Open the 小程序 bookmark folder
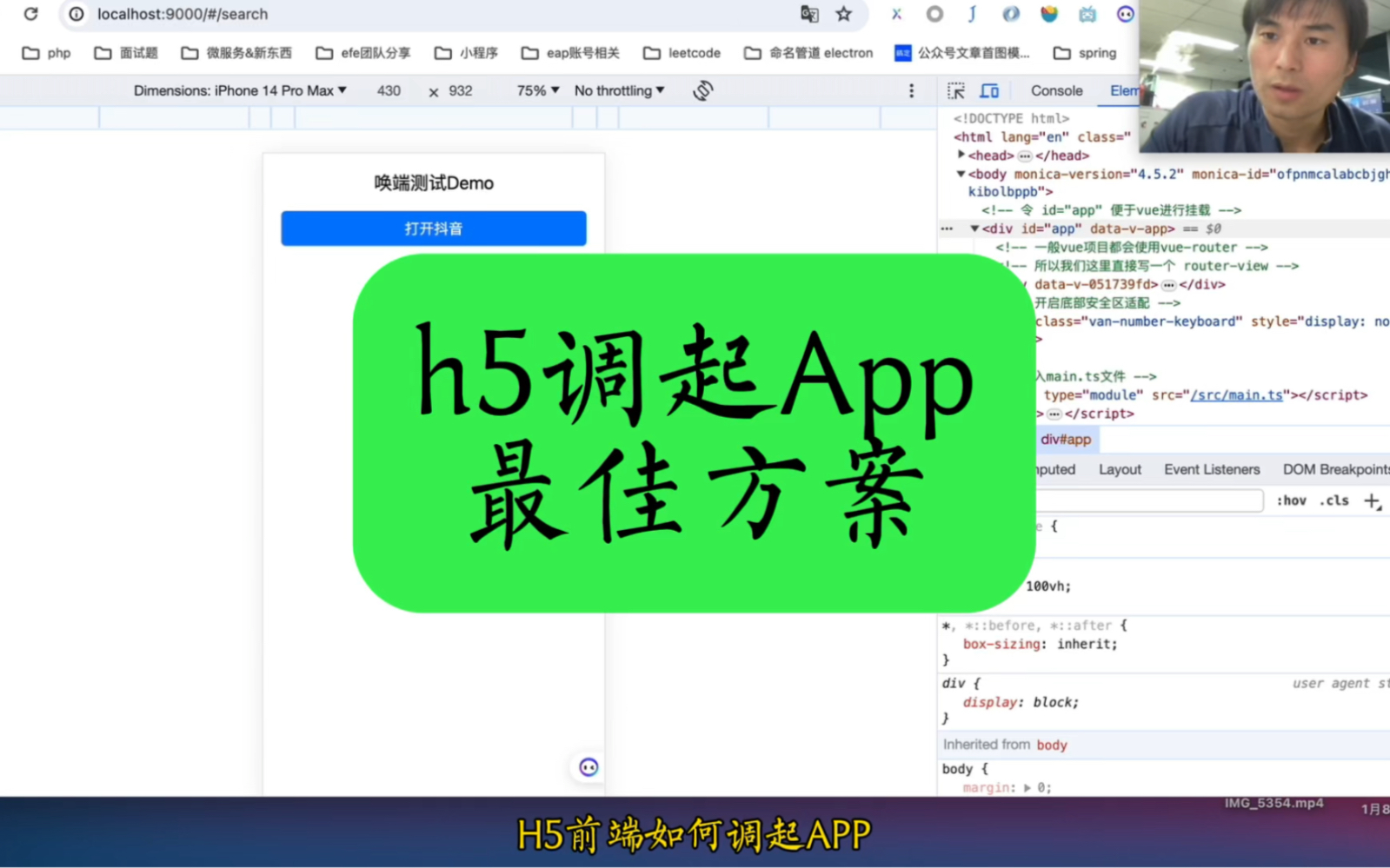This screenshot has height=868, width=1390. (466, 53)
